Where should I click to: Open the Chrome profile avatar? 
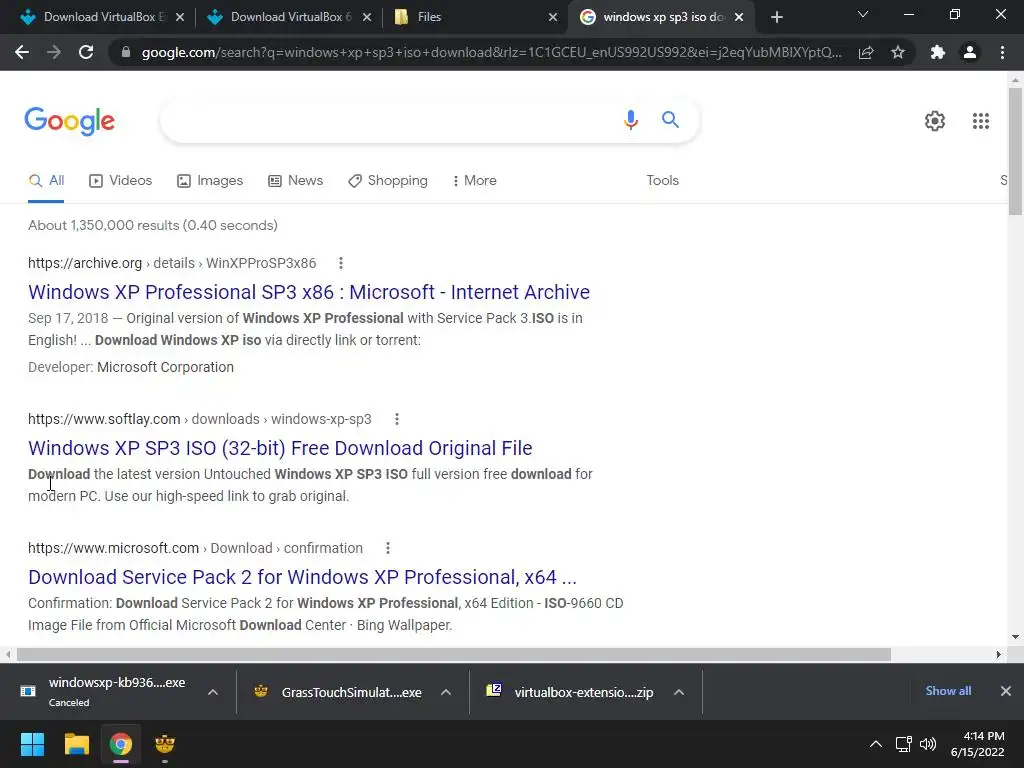point(970,52)
